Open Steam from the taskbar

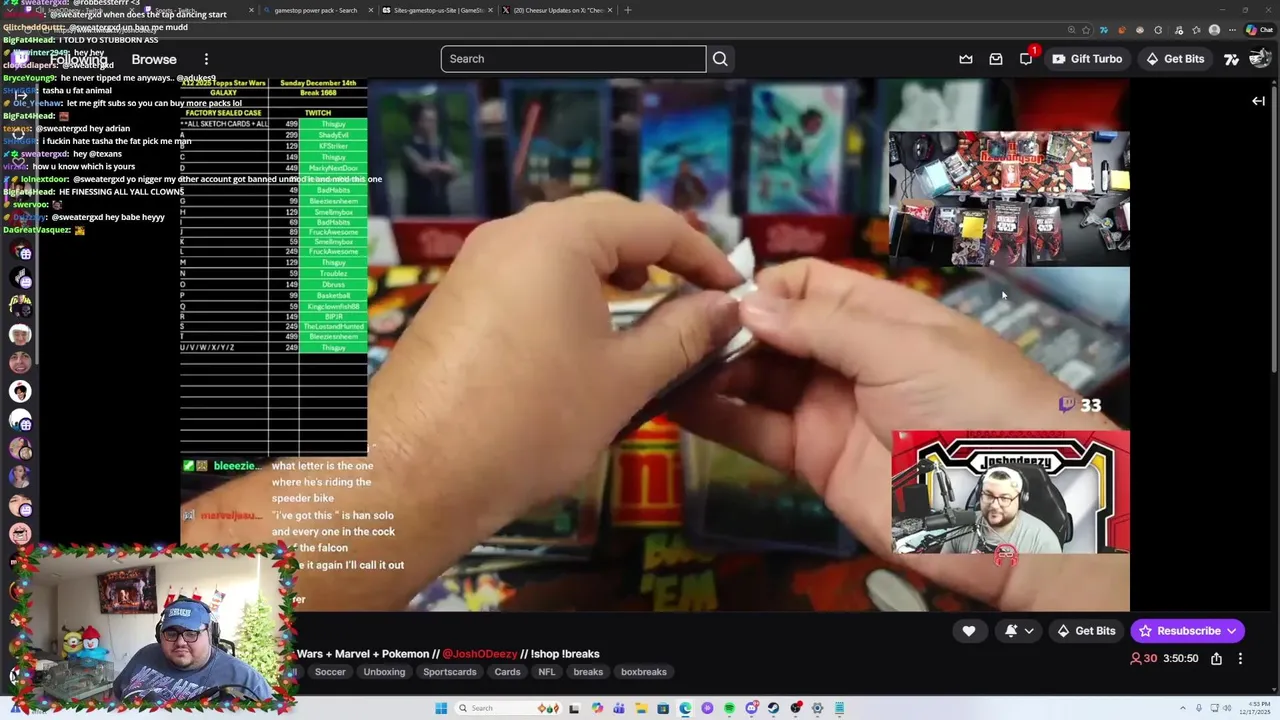tap(773, 709)
